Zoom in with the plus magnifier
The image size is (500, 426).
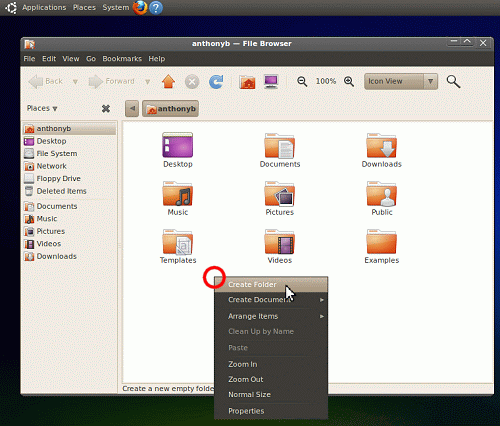tap(349, 81)
